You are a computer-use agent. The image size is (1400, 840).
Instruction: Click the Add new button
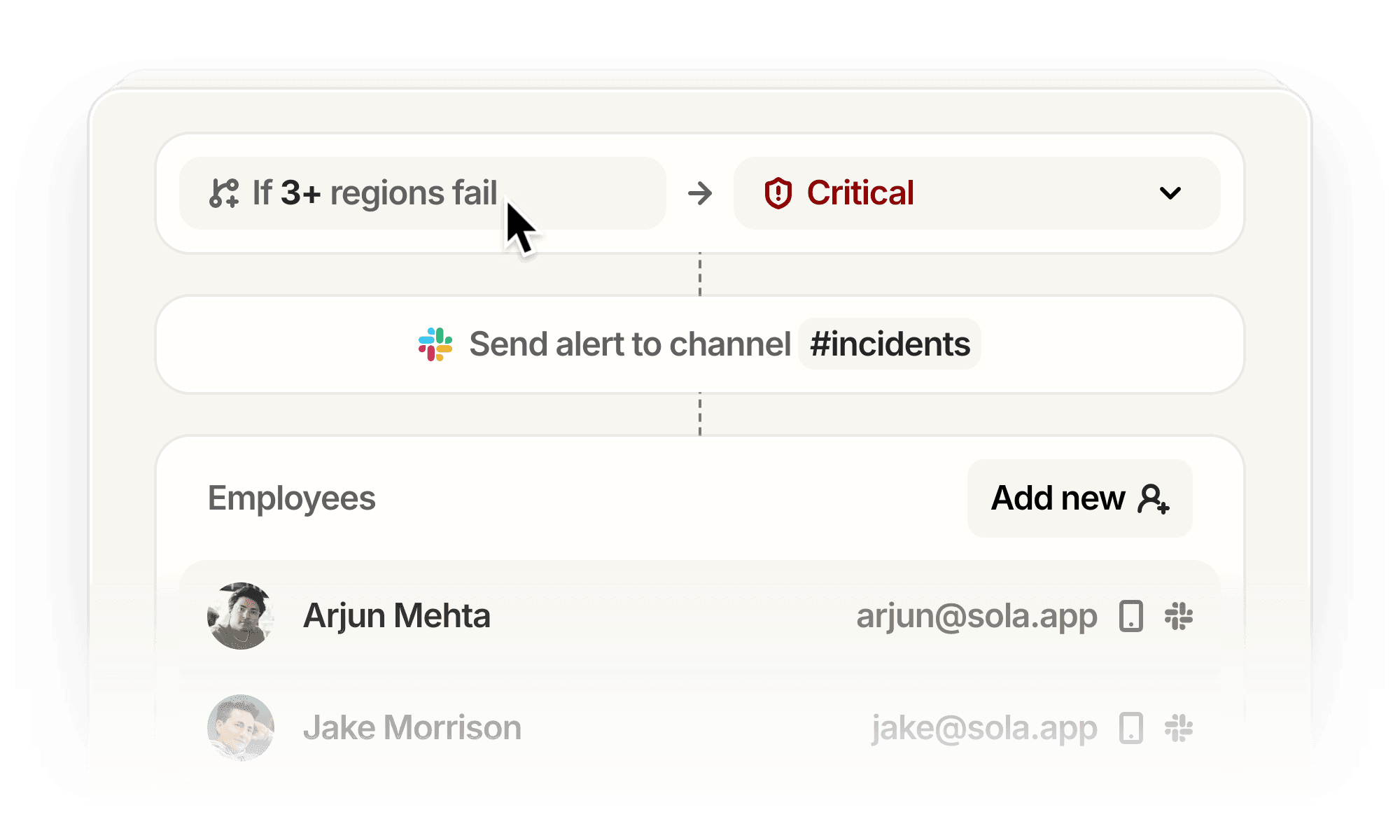pos(1080,498)
